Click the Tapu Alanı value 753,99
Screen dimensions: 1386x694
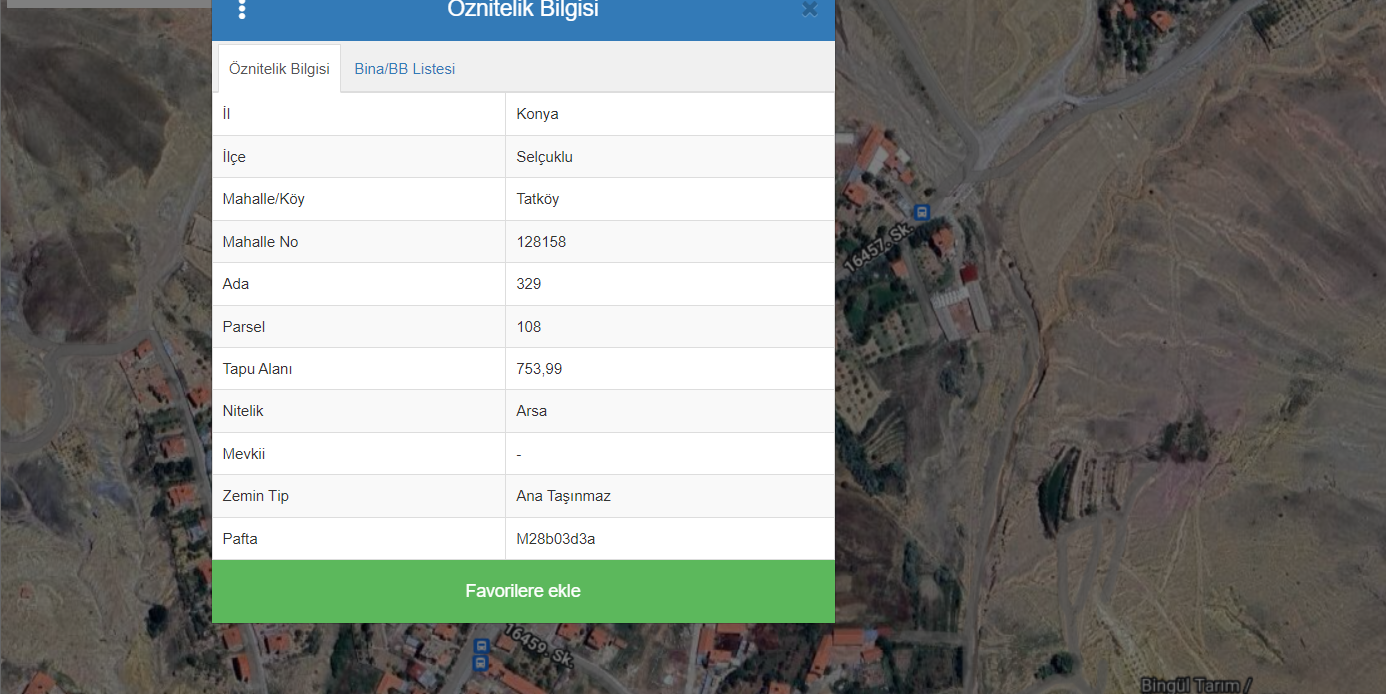tap(539, 369)
